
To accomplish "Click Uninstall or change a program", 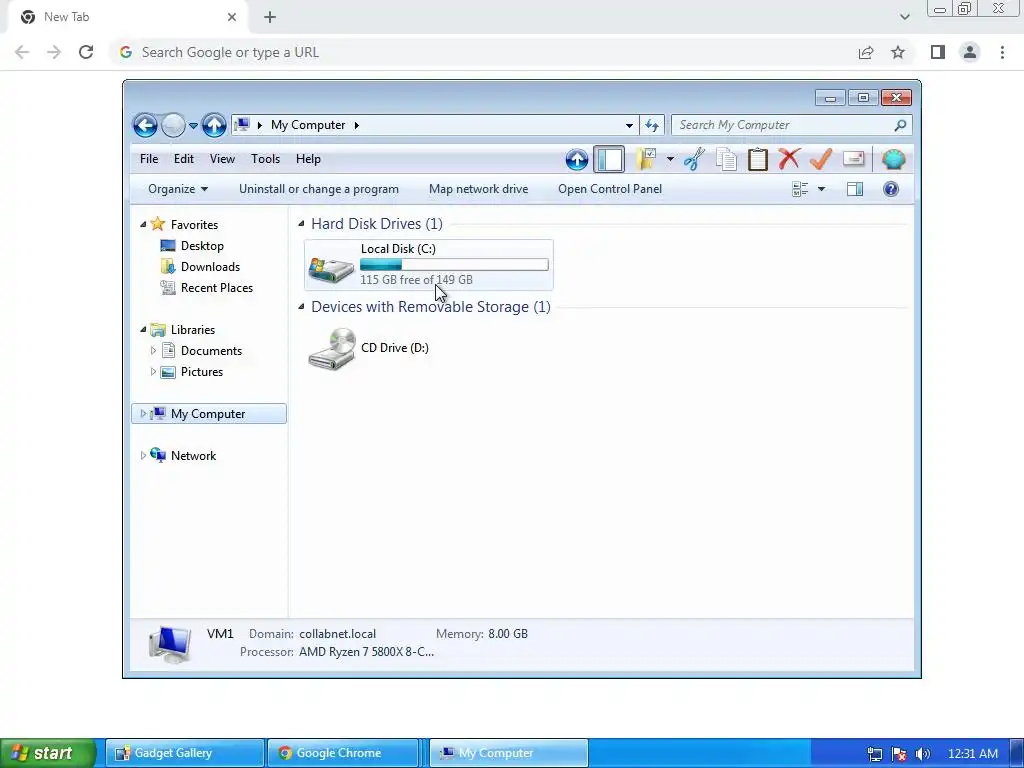I will point(319,189).
